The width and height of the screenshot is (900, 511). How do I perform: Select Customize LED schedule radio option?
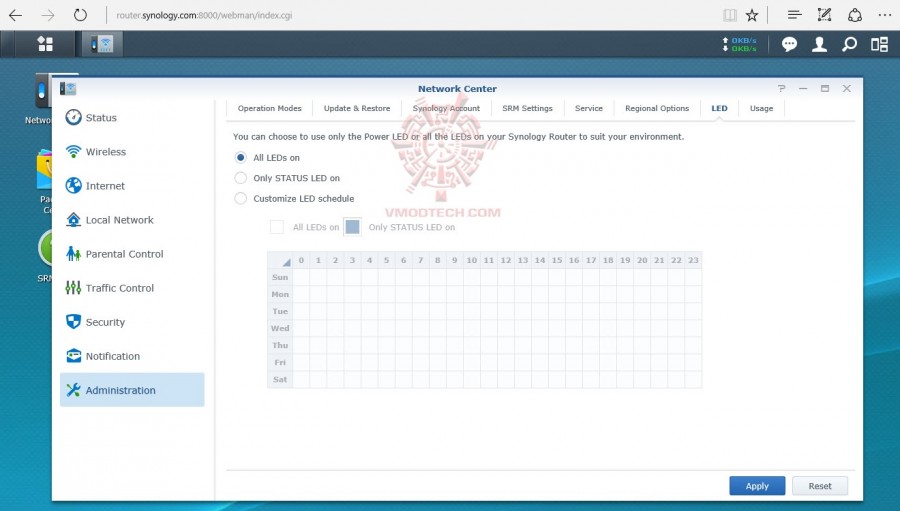[240, 199]
